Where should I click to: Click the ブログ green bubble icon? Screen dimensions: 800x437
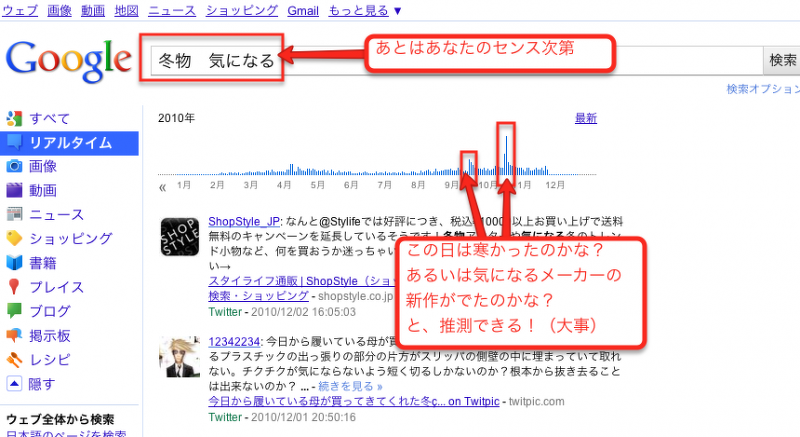(14, 311)
